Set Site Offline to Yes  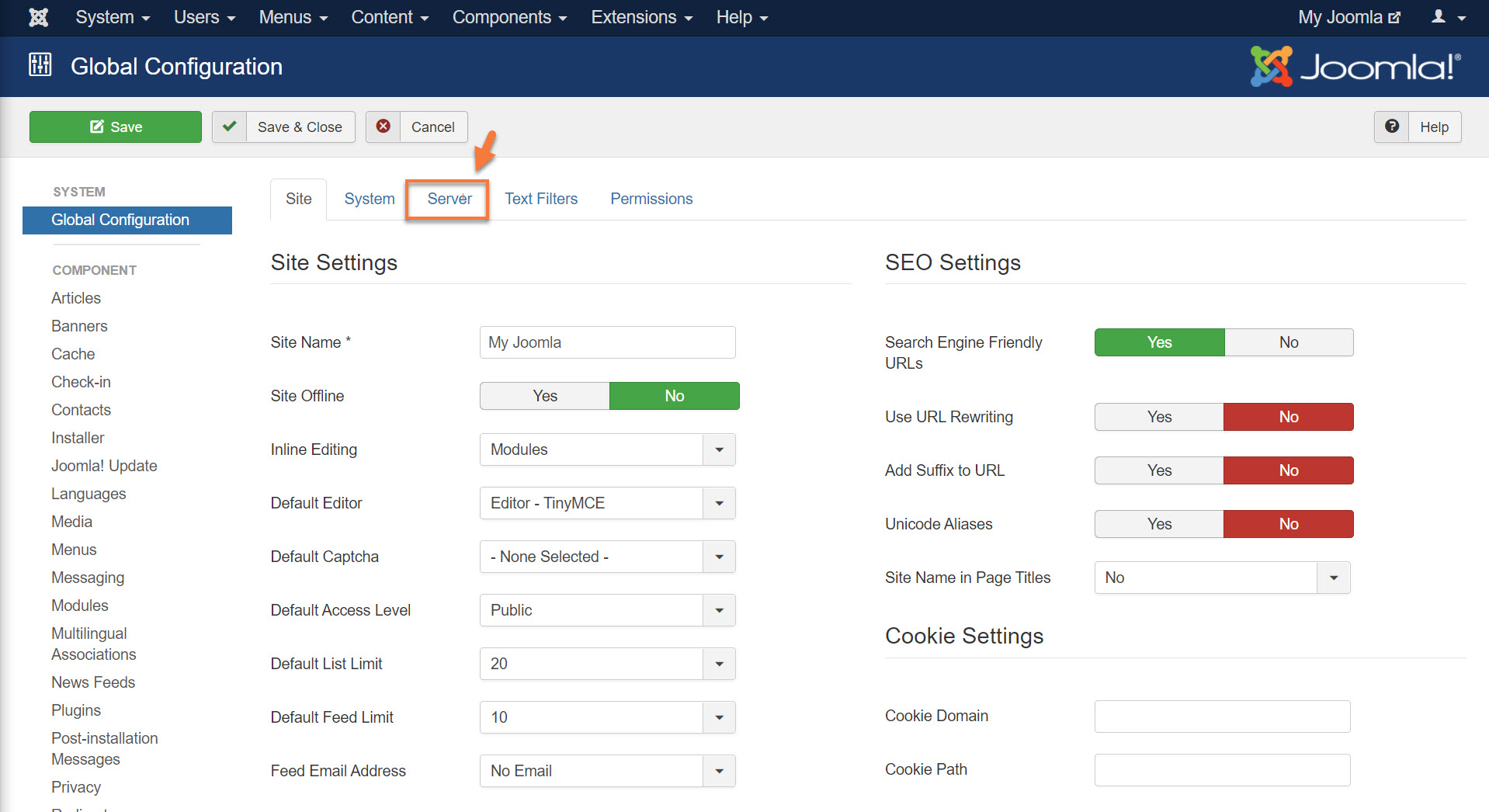[544, 396]
